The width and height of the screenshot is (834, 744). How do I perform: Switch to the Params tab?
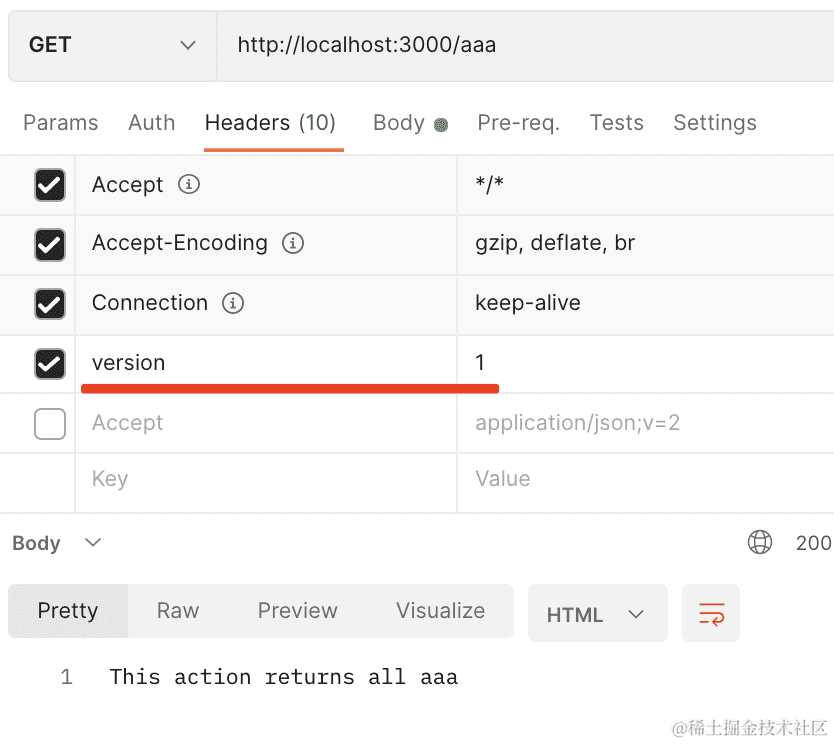60,123
